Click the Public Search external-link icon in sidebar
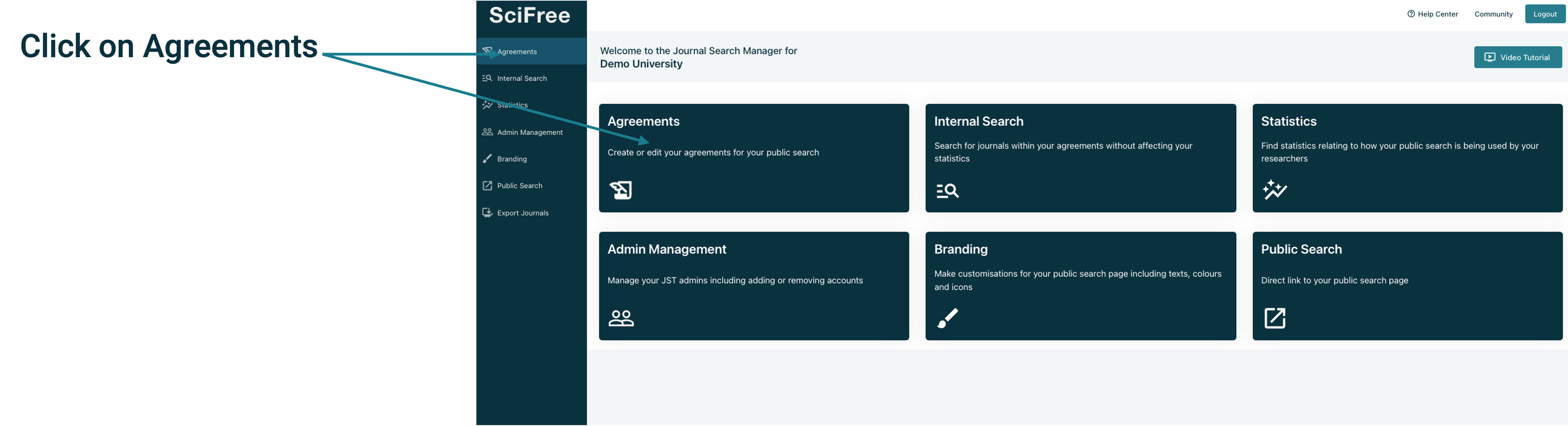This screenshot has width=1568, height=426. [487, 185]
